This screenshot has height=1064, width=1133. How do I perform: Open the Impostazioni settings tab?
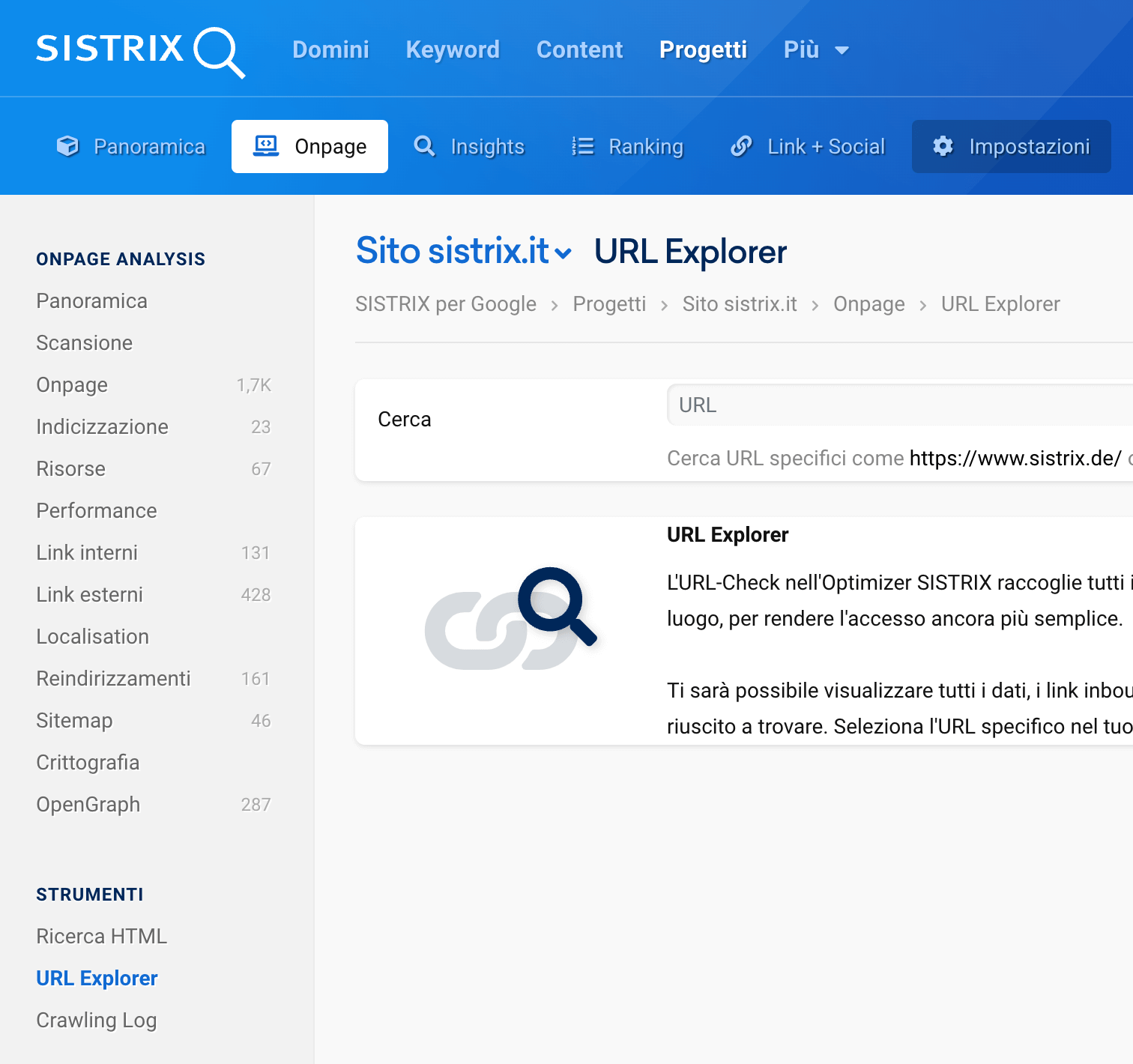pyautogui.click(x=1012, y=146)
